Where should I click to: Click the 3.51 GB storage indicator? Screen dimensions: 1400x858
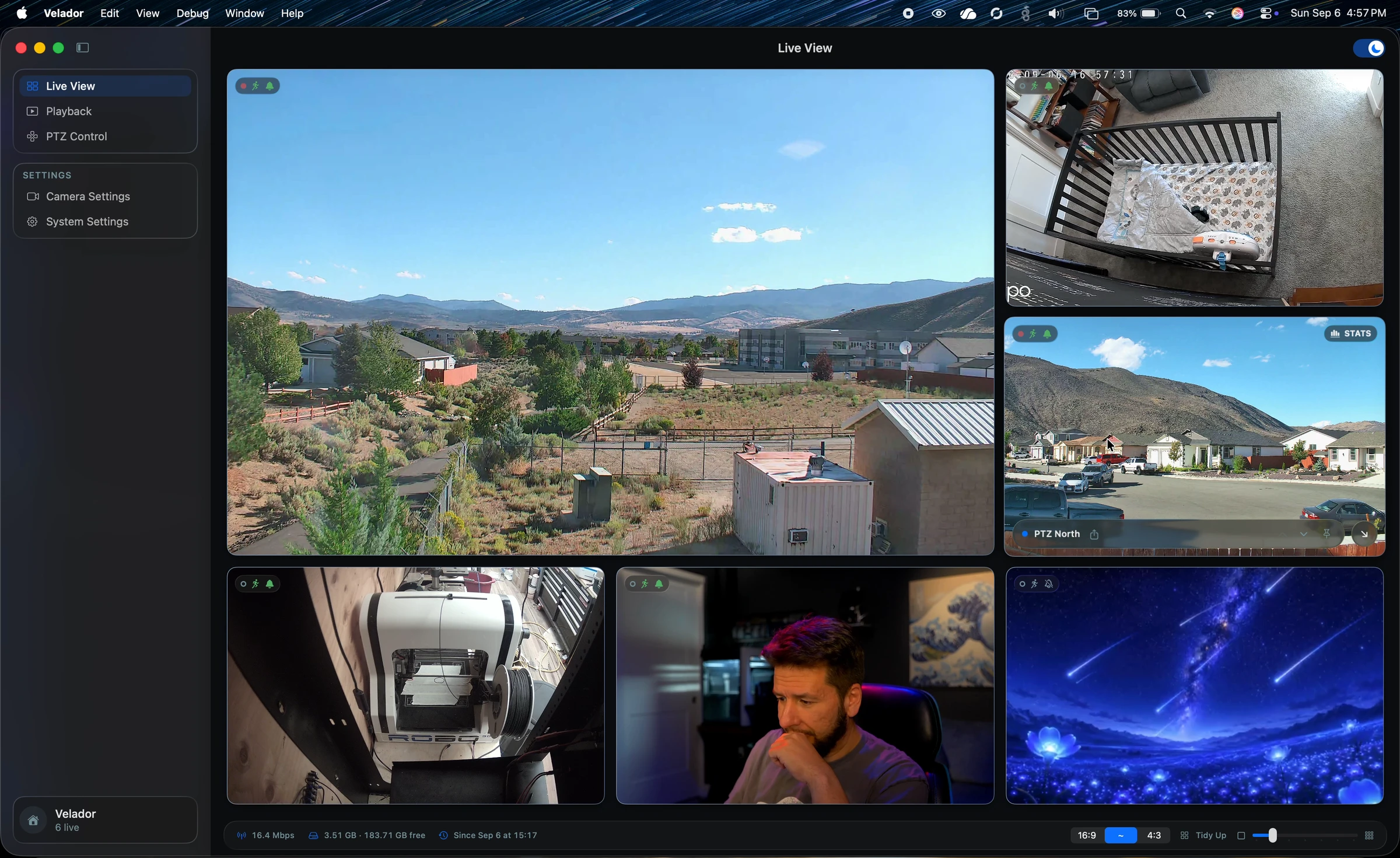tap(367, 836)
